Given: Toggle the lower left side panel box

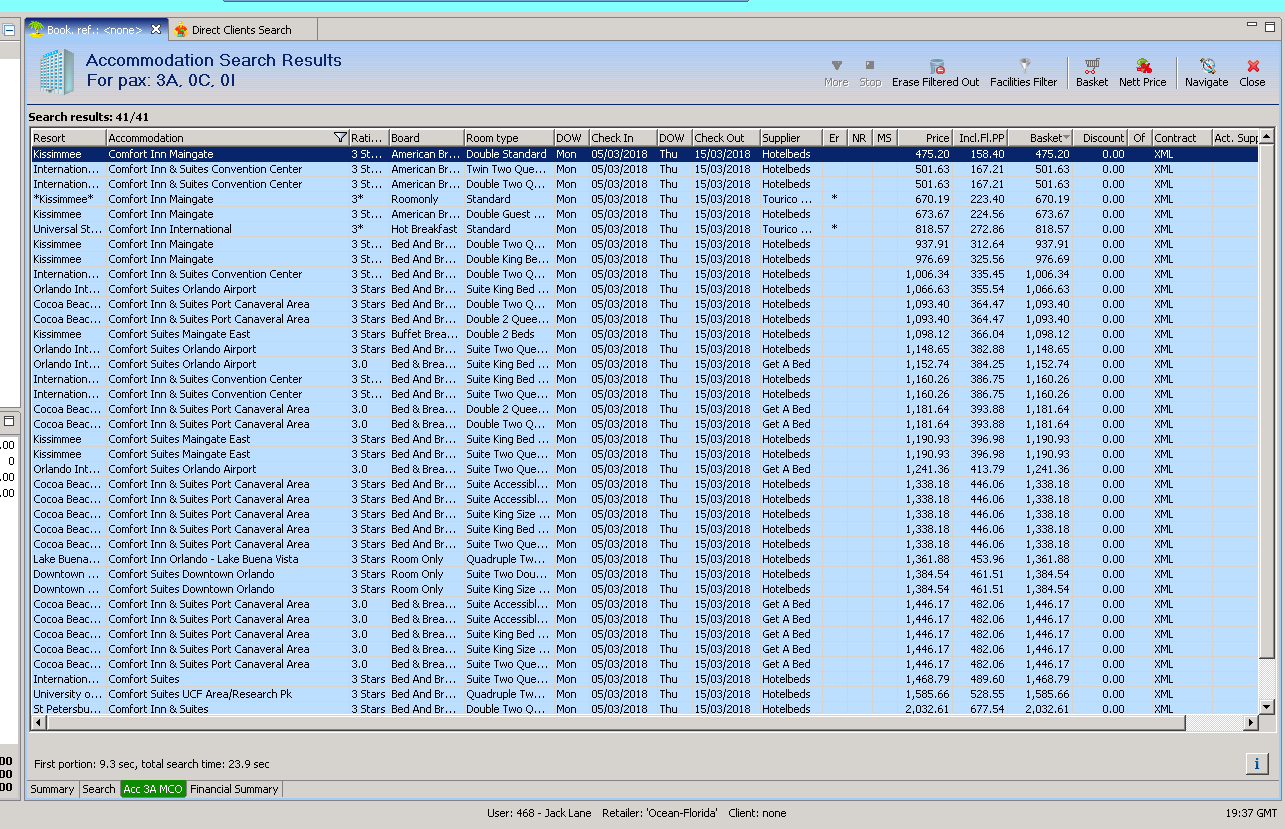Looking at the screenshot, I should click(x=9, y=422).
